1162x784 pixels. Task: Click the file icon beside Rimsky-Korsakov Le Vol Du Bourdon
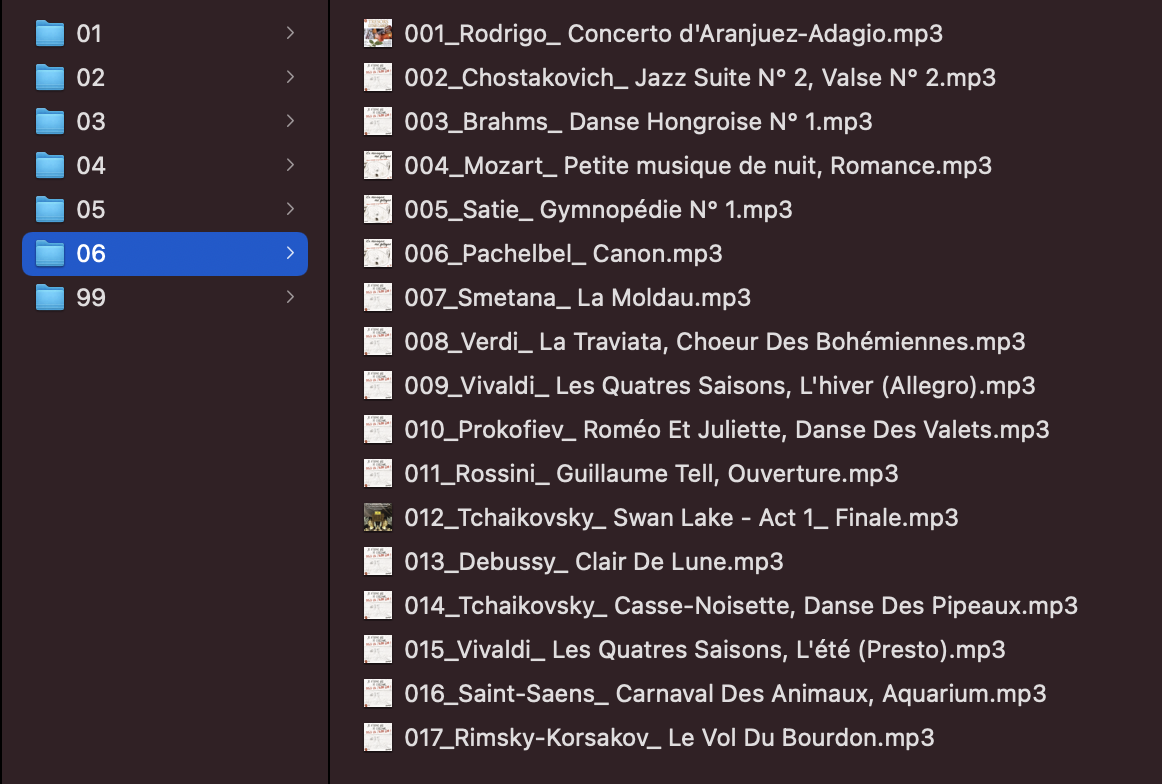pyautogui.click(x=378, y=738)
